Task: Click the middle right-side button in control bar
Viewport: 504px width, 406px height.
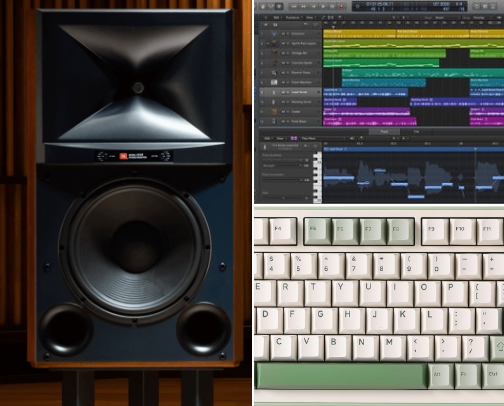Action: 485,6
